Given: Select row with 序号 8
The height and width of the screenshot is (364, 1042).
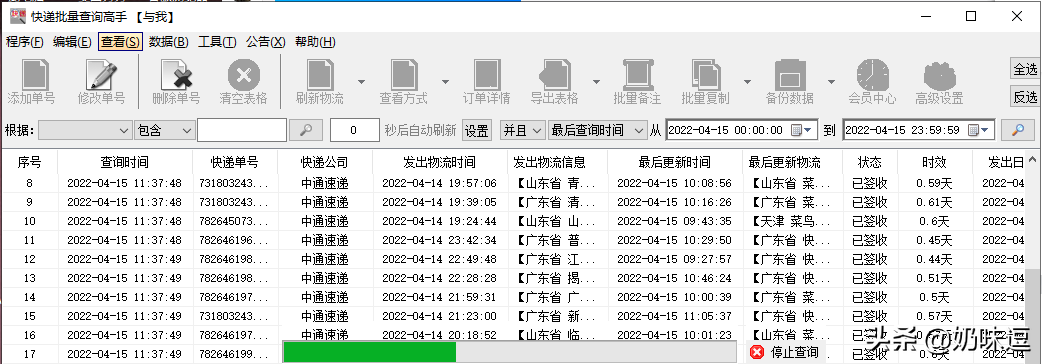Looking at the screenshot, I should [x=512, y=183].
